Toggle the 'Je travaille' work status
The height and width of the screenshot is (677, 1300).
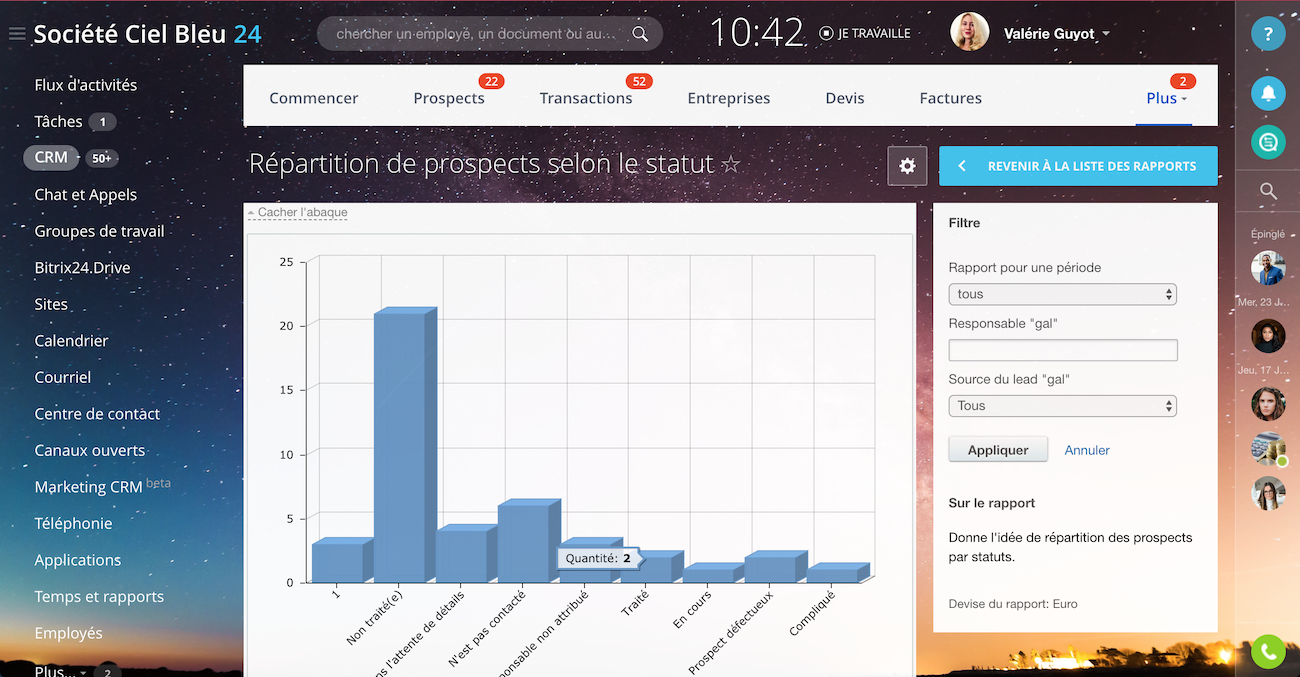point(865,33)
